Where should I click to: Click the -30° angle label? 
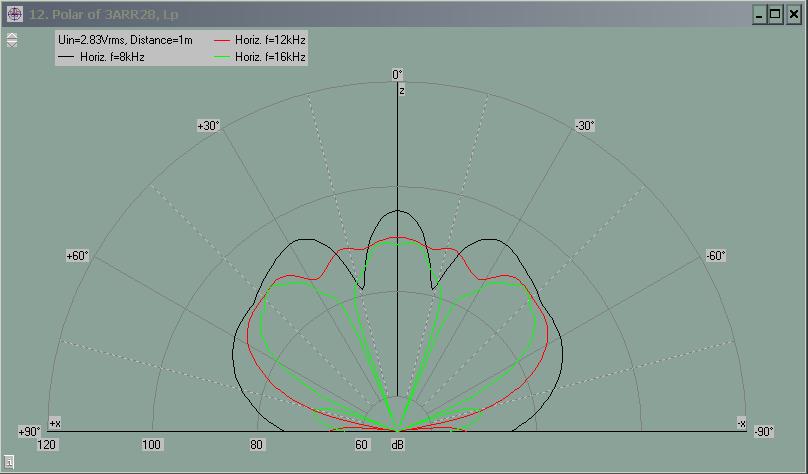[x=585, y=126]
